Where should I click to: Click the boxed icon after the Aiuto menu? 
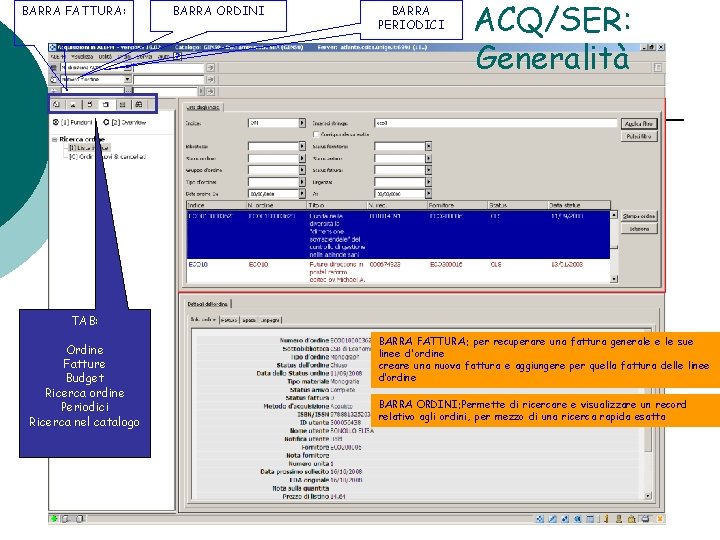point(177,56)
